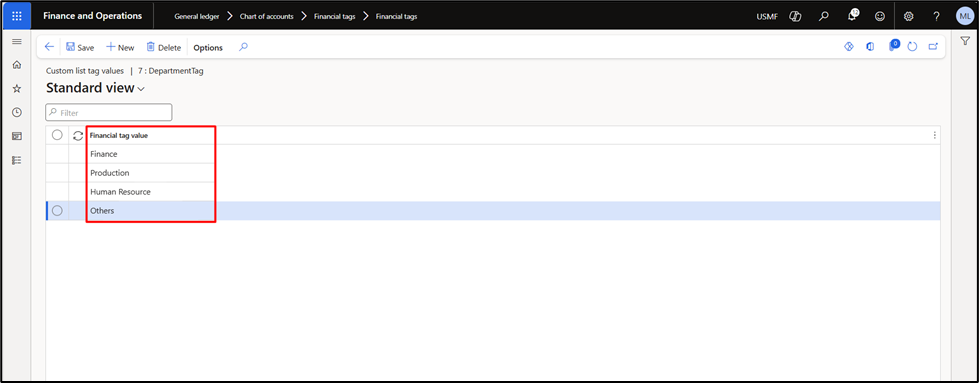
Task: Click the Save button
Action: point(80,47)
